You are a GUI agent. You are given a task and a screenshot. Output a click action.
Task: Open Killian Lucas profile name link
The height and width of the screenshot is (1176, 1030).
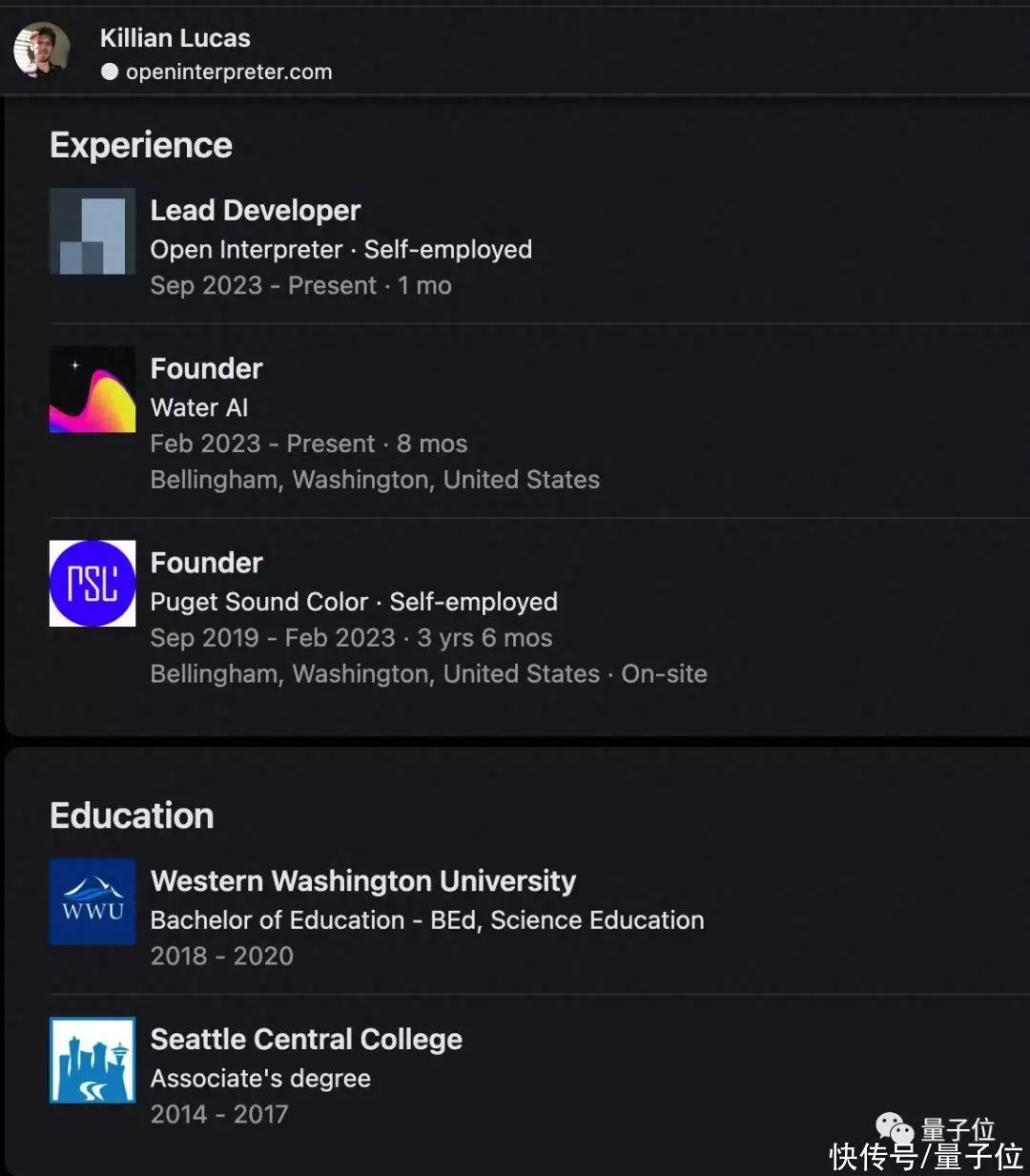pyautogui.click(x=175, y=38)
